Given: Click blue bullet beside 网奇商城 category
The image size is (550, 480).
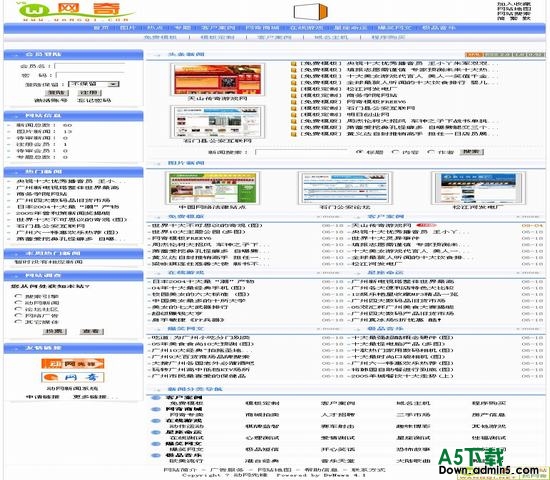Looking at the screenshot, I should click(156, 409).
